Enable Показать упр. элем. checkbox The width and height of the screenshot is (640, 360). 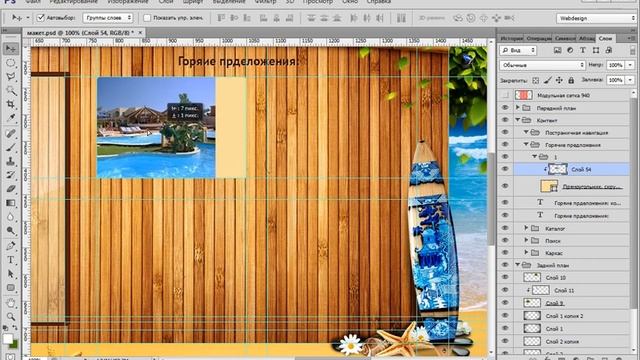click(x=147, y=18)
